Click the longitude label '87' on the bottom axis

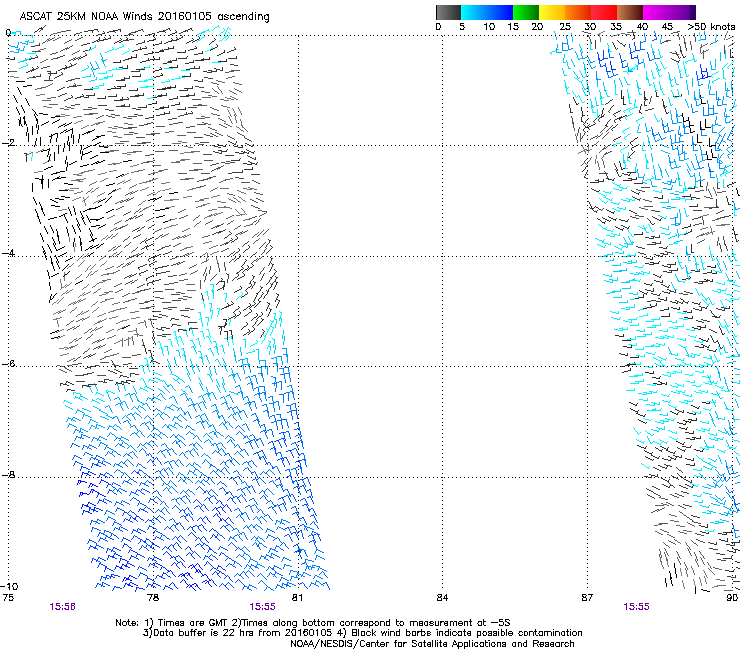tap(587, 598)
